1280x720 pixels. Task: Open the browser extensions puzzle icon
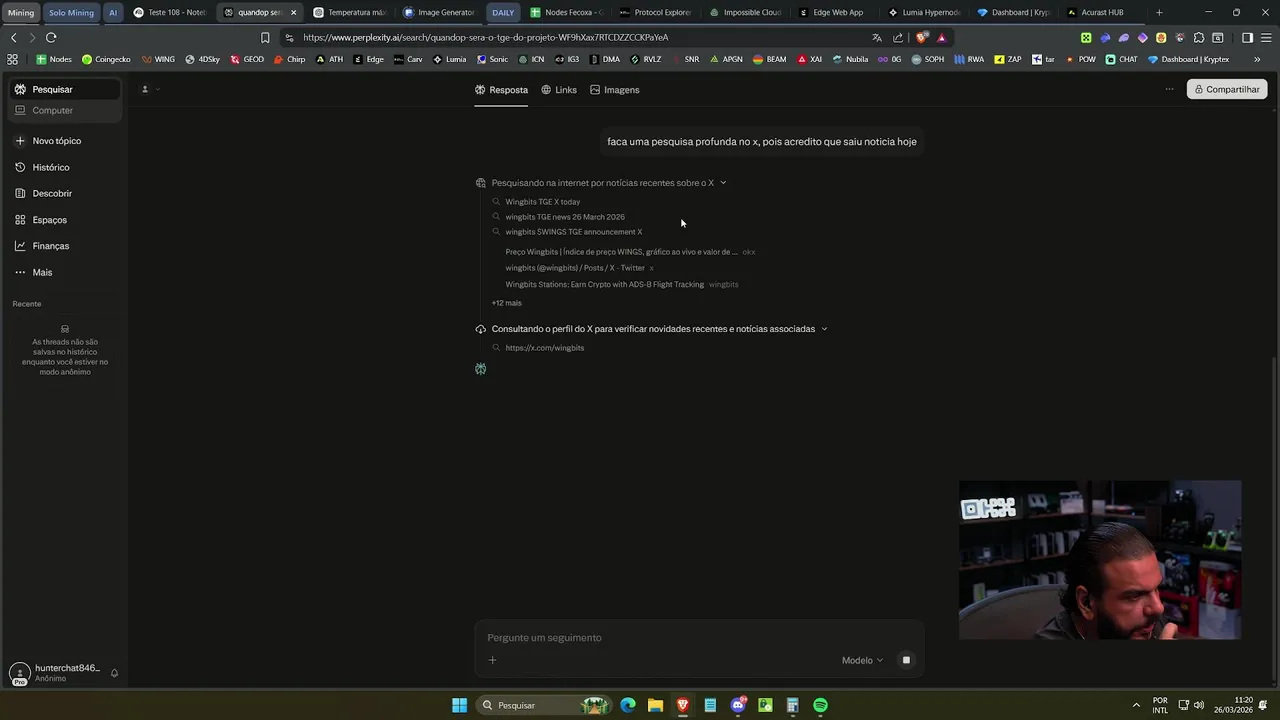(1199, 37)
